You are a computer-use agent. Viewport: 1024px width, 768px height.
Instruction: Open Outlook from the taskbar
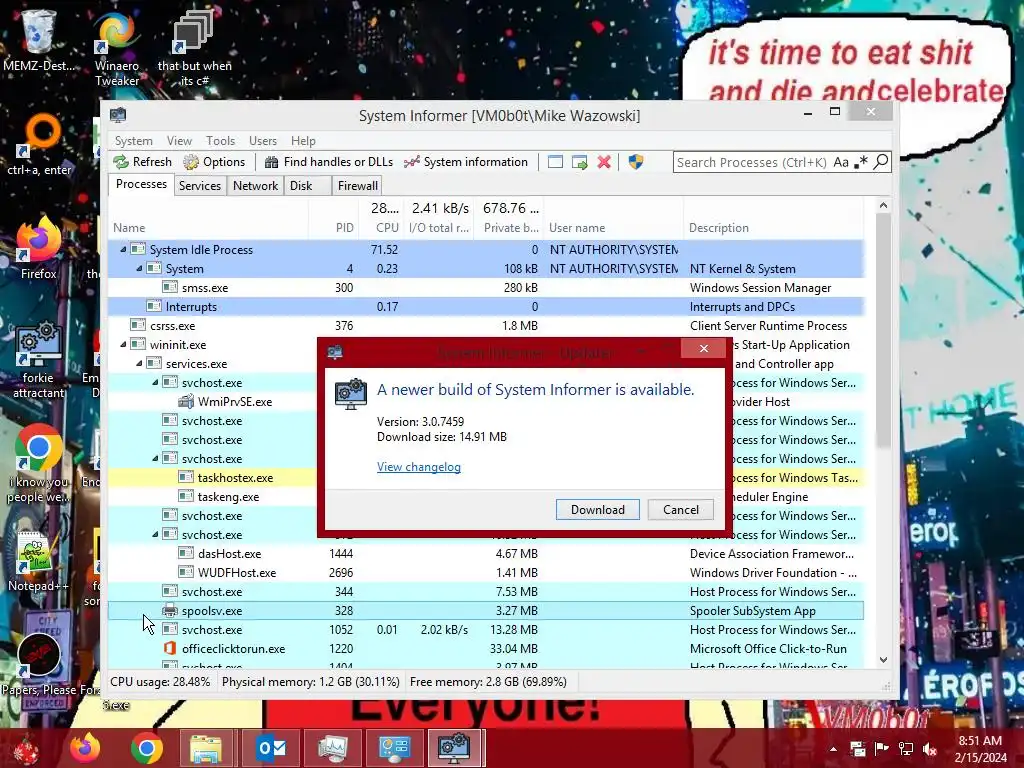click(x=271, y=748)
